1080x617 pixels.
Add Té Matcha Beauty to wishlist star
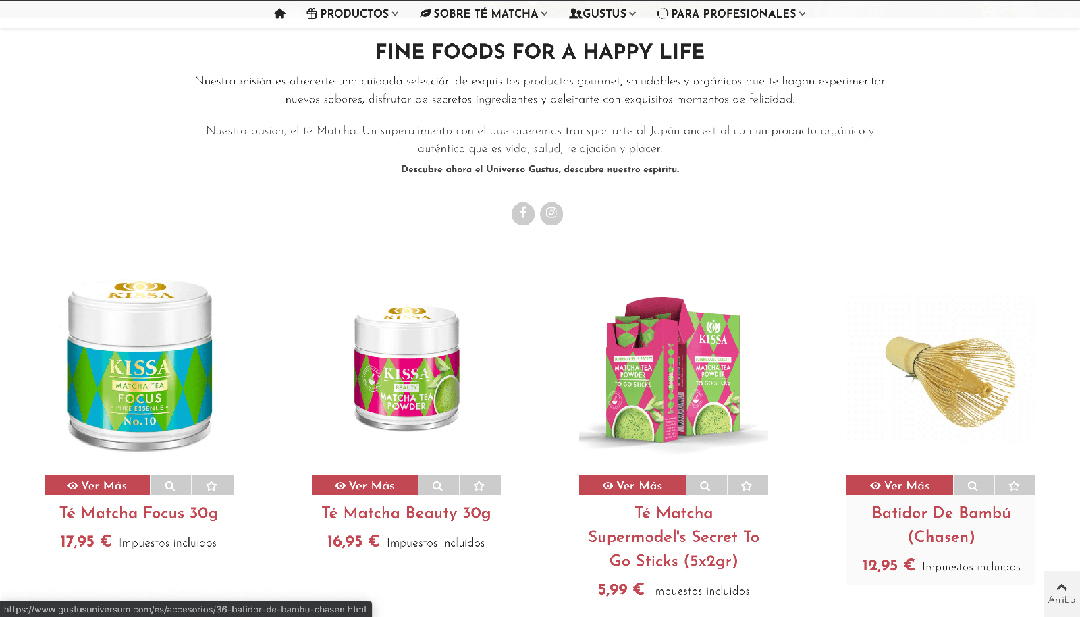(479, 485)
